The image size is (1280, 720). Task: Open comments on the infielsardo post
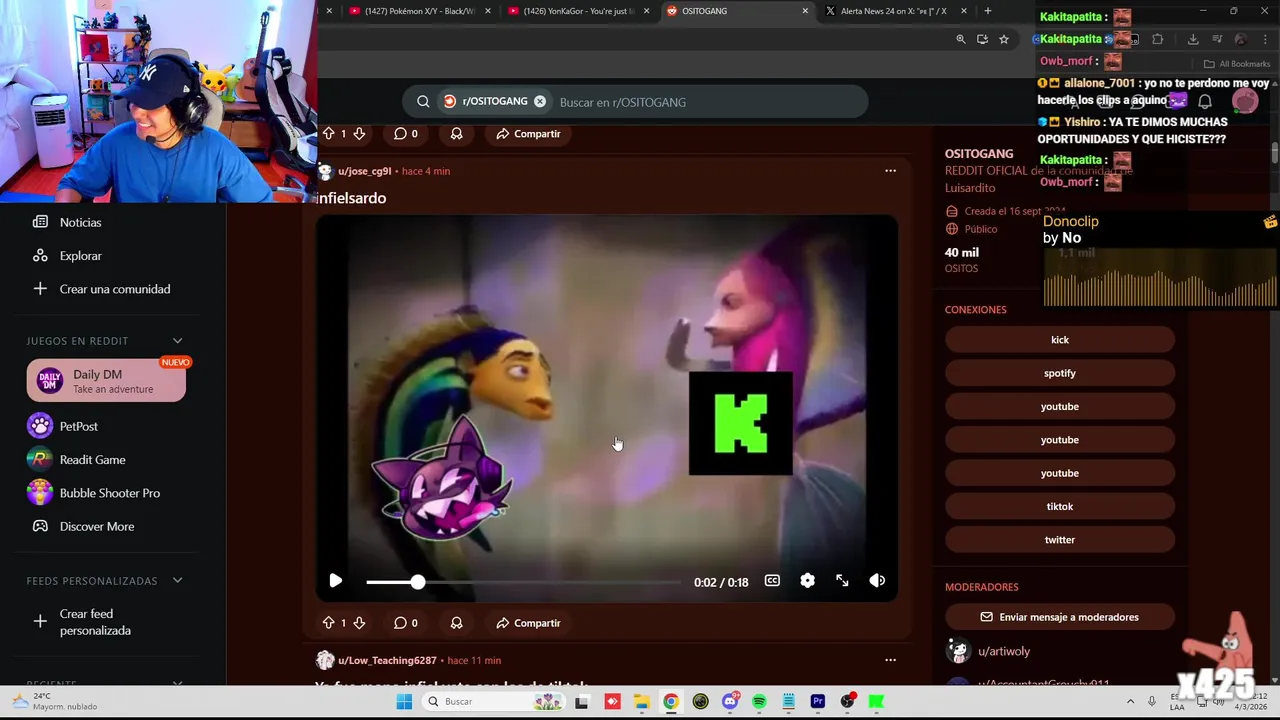pos(405,623)
